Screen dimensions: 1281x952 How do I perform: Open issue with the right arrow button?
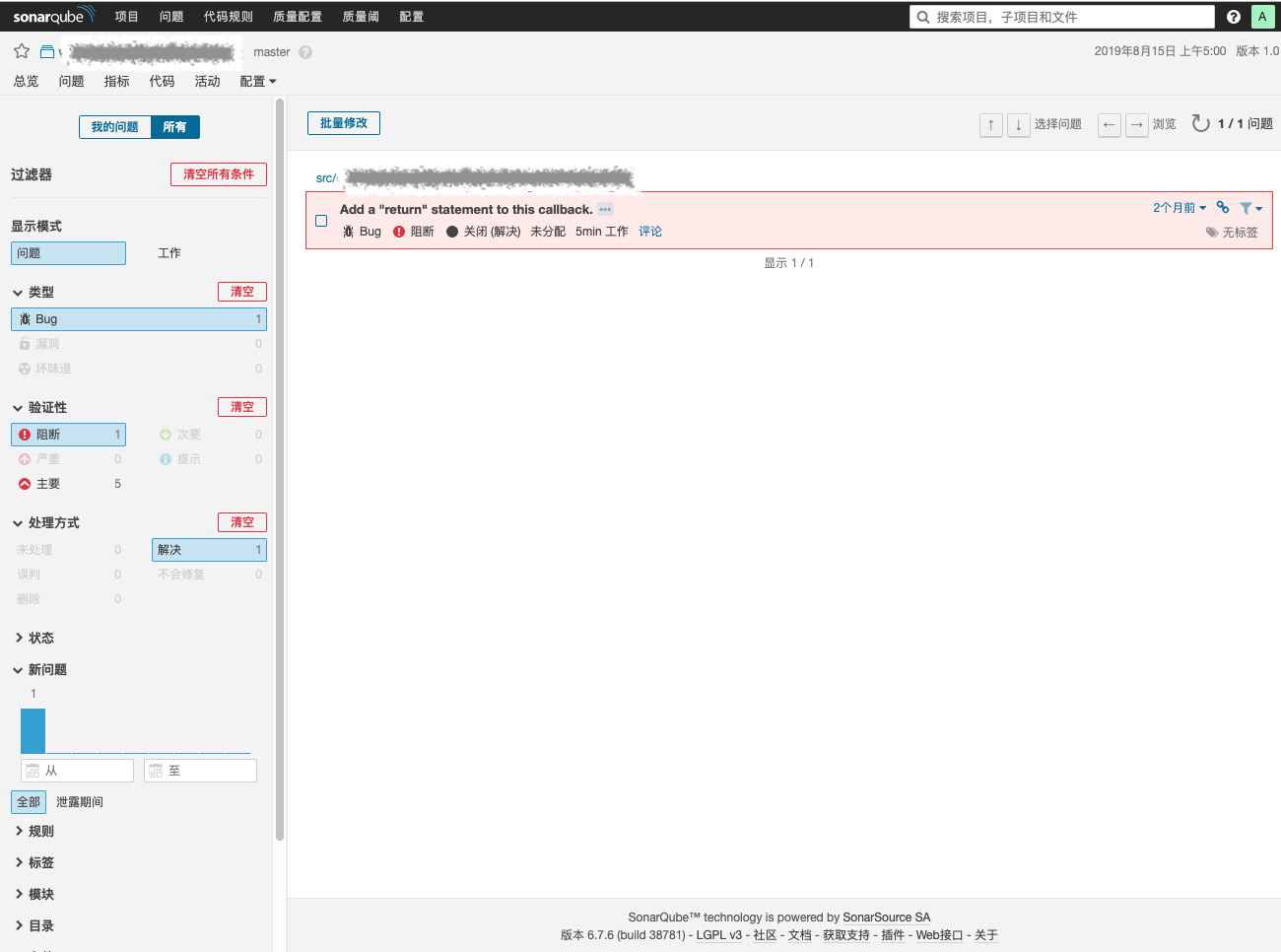[x=1137, y=124]
